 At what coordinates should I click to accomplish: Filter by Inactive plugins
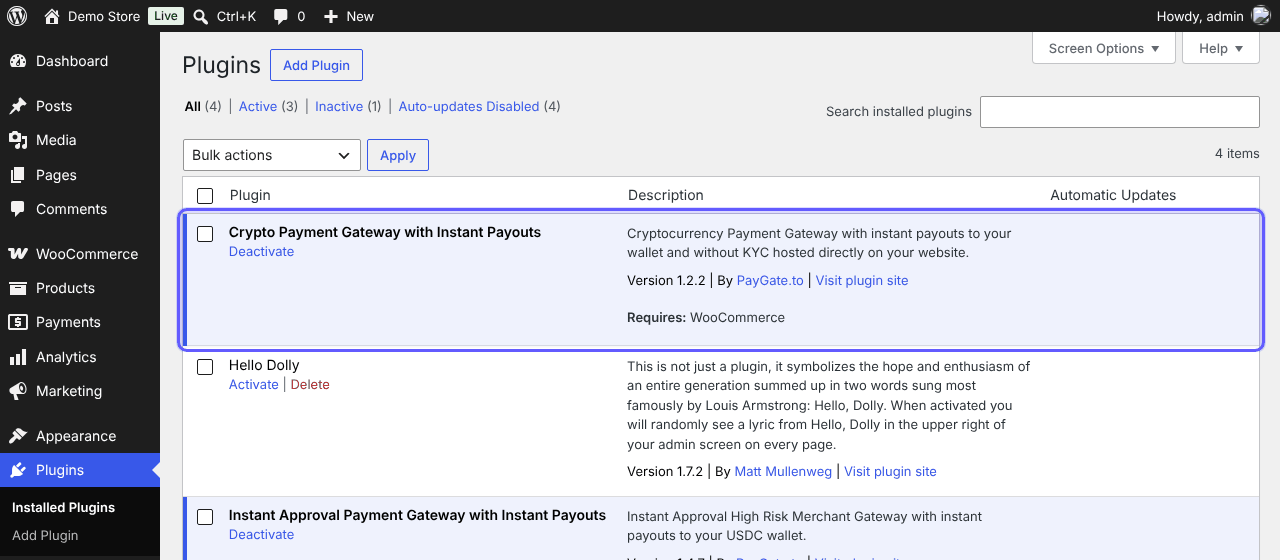[339, 106]
